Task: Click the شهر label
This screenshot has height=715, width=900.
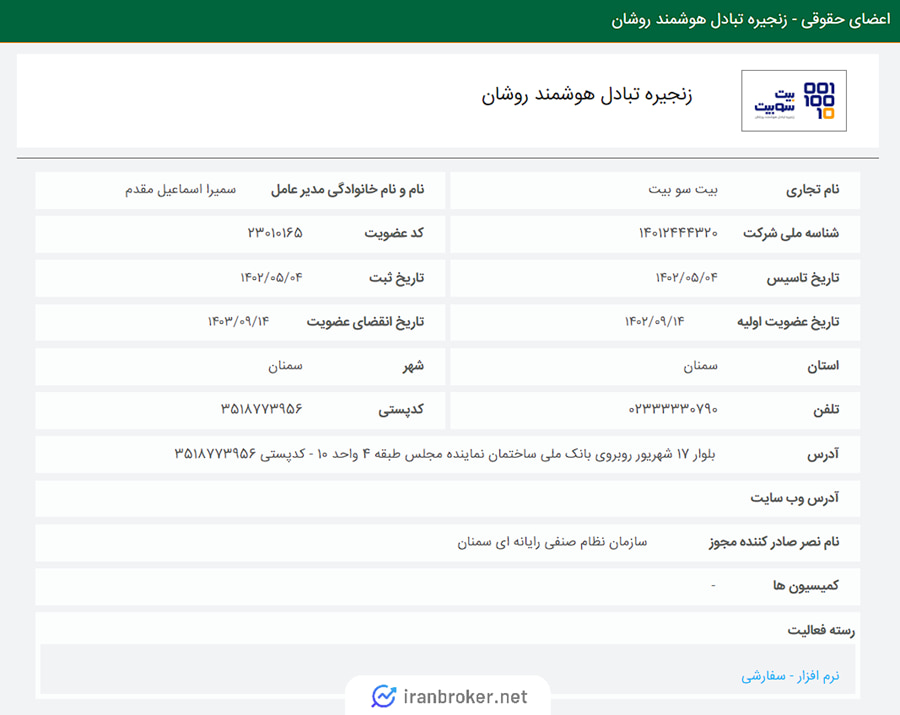Action: point(413,366)
